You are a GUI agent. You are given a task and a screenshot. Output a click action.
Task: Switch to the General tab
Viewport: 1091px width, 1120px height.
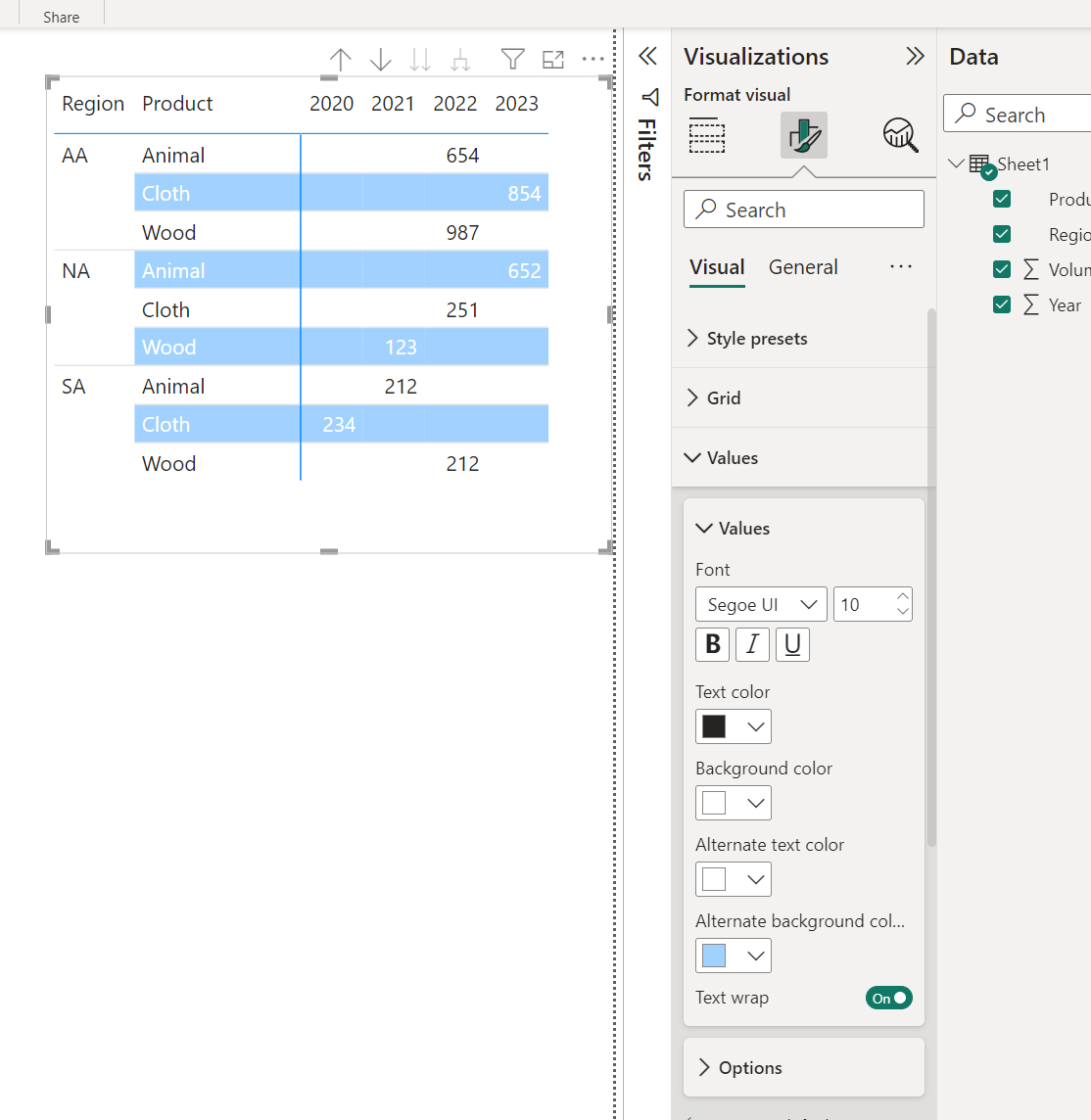[x=803, y=267]
